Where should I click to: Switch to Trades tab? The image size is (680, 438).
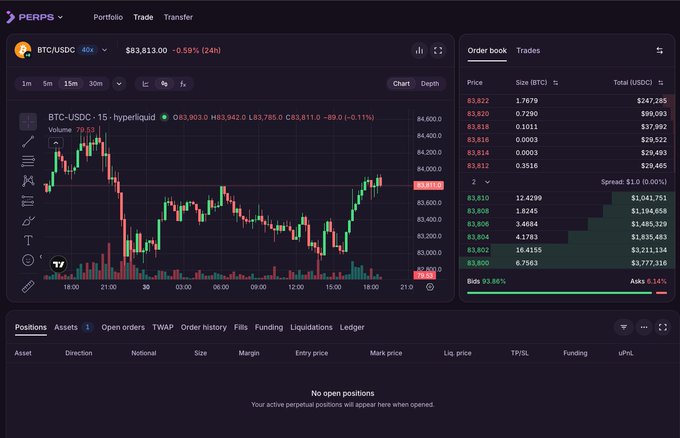[x=528, y=51]
